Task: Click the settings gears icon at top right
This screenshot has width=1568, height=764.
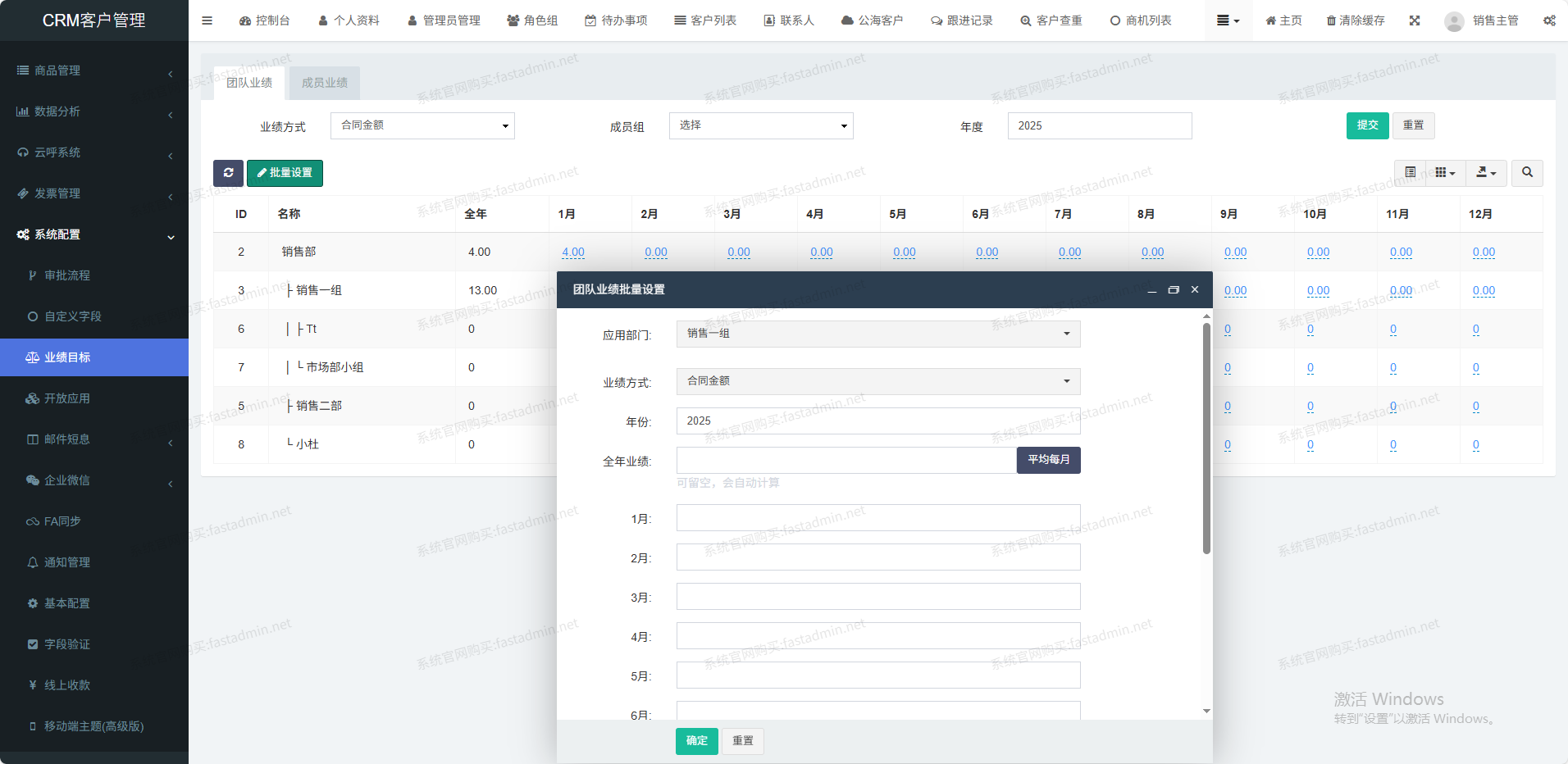Action: (1549, 20)
